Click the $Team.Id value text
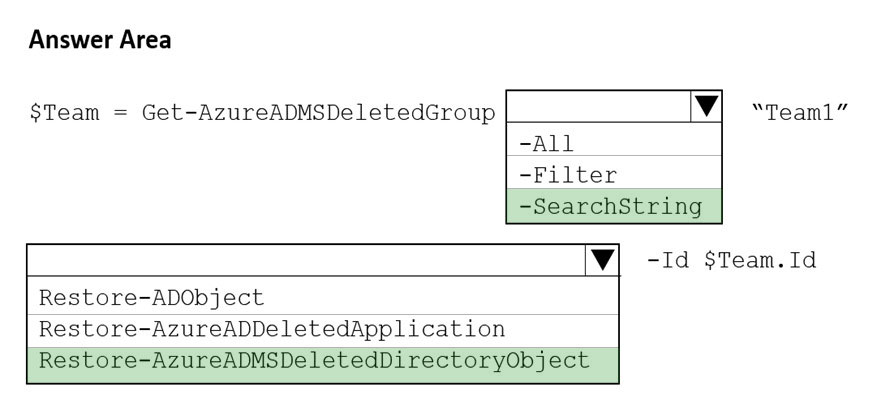The image size is (877, 415). click(x=761, y=260)
